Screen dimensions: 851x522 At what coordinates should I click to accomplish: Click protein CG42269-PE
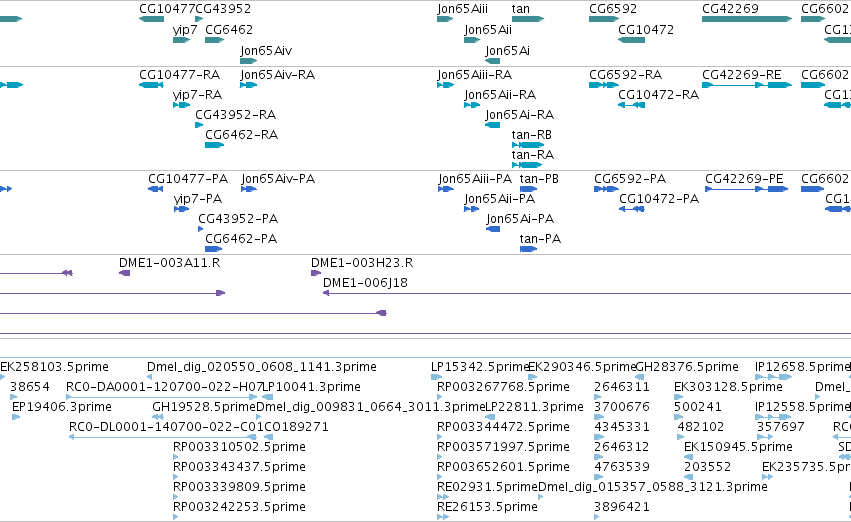[x=744, y=179]
